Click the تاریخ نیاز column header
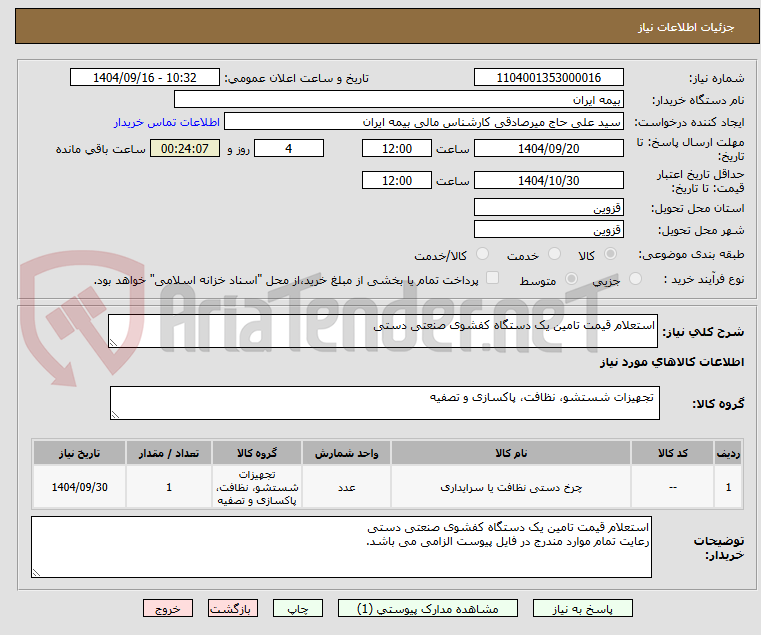Viewport: 761px width, 635px height. [79, 453]
